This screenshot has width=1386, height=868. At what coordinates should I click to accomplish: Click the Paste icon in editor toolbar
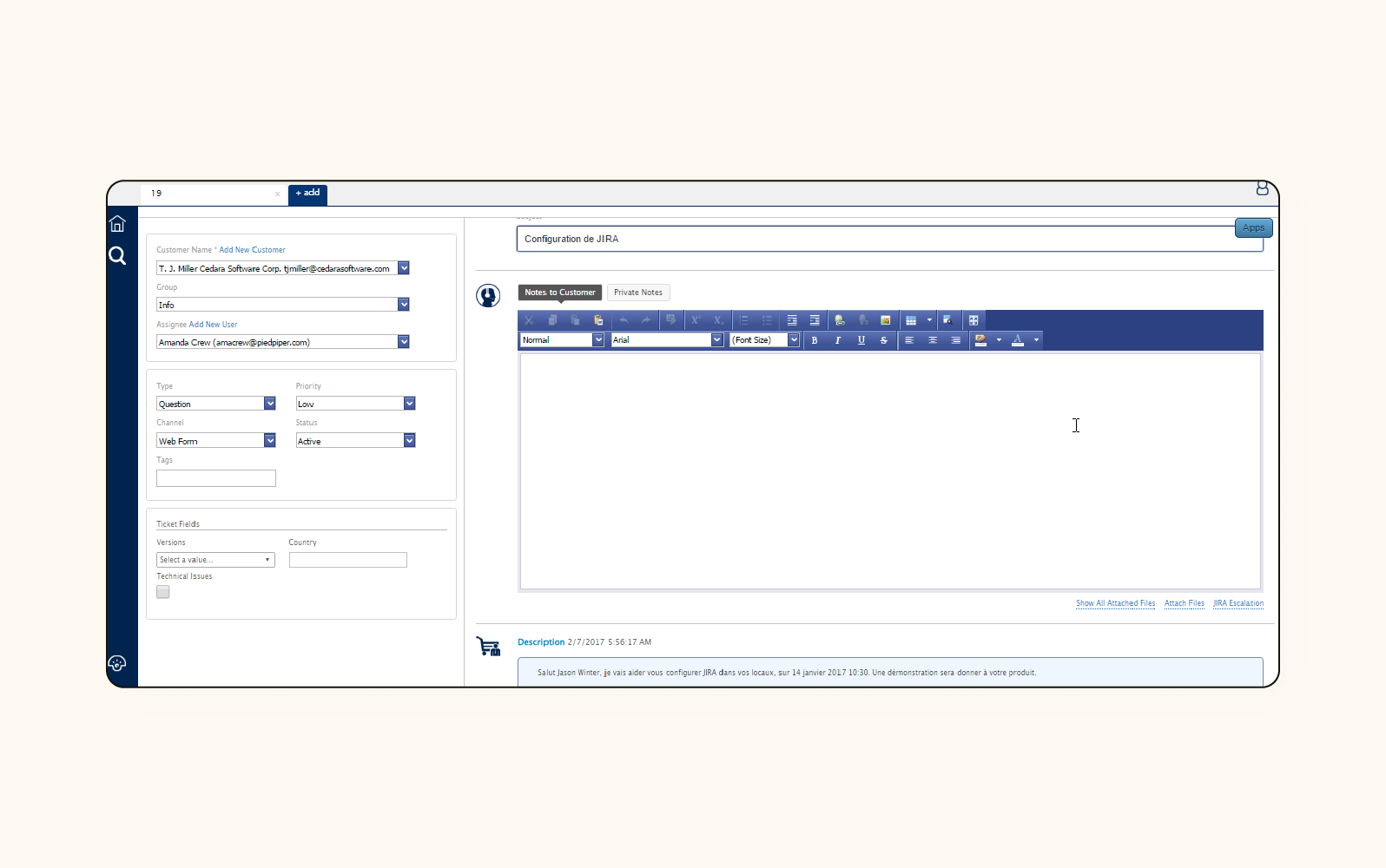(x=575, y=320)
